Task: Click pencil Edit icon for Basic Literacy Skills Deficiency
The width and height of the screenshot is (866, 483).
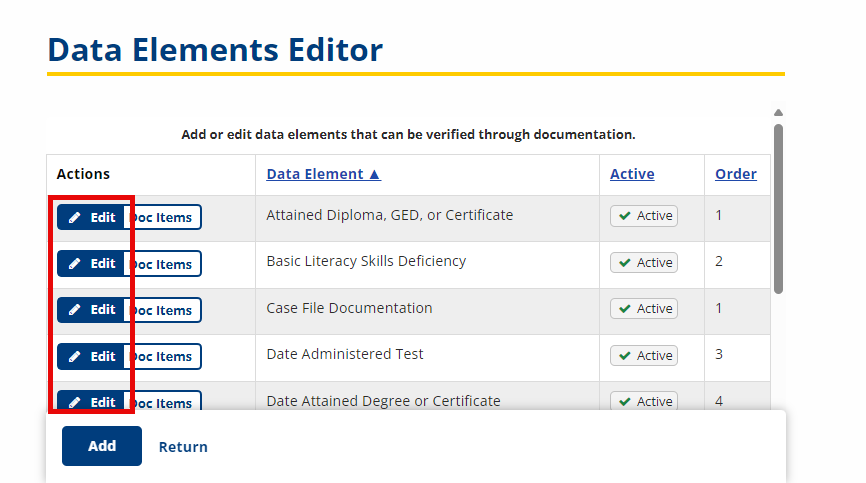Action: pos(74,264)
